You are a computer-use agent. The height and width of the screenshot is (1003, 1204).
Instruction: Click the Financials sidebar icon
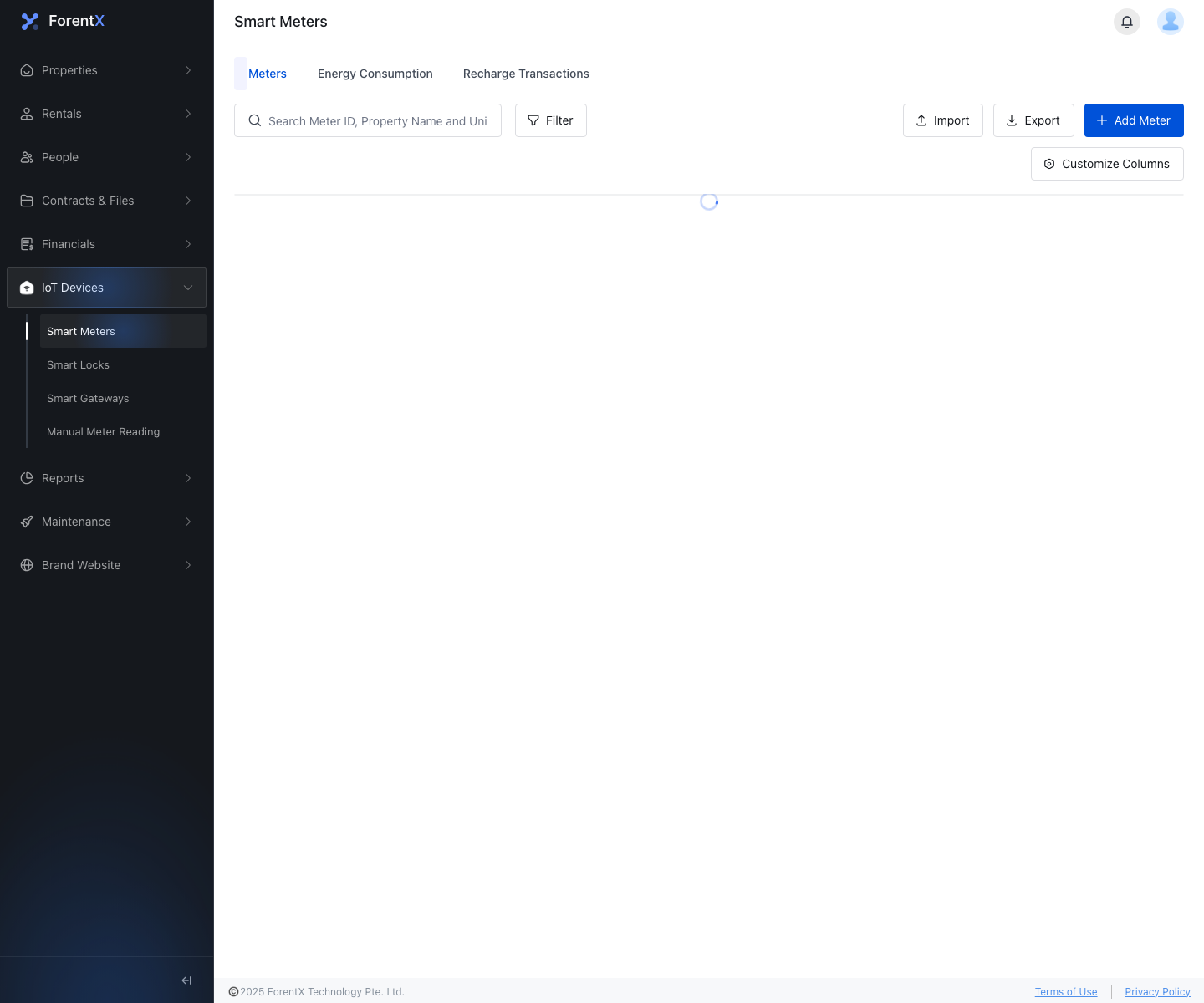[27, 244]
